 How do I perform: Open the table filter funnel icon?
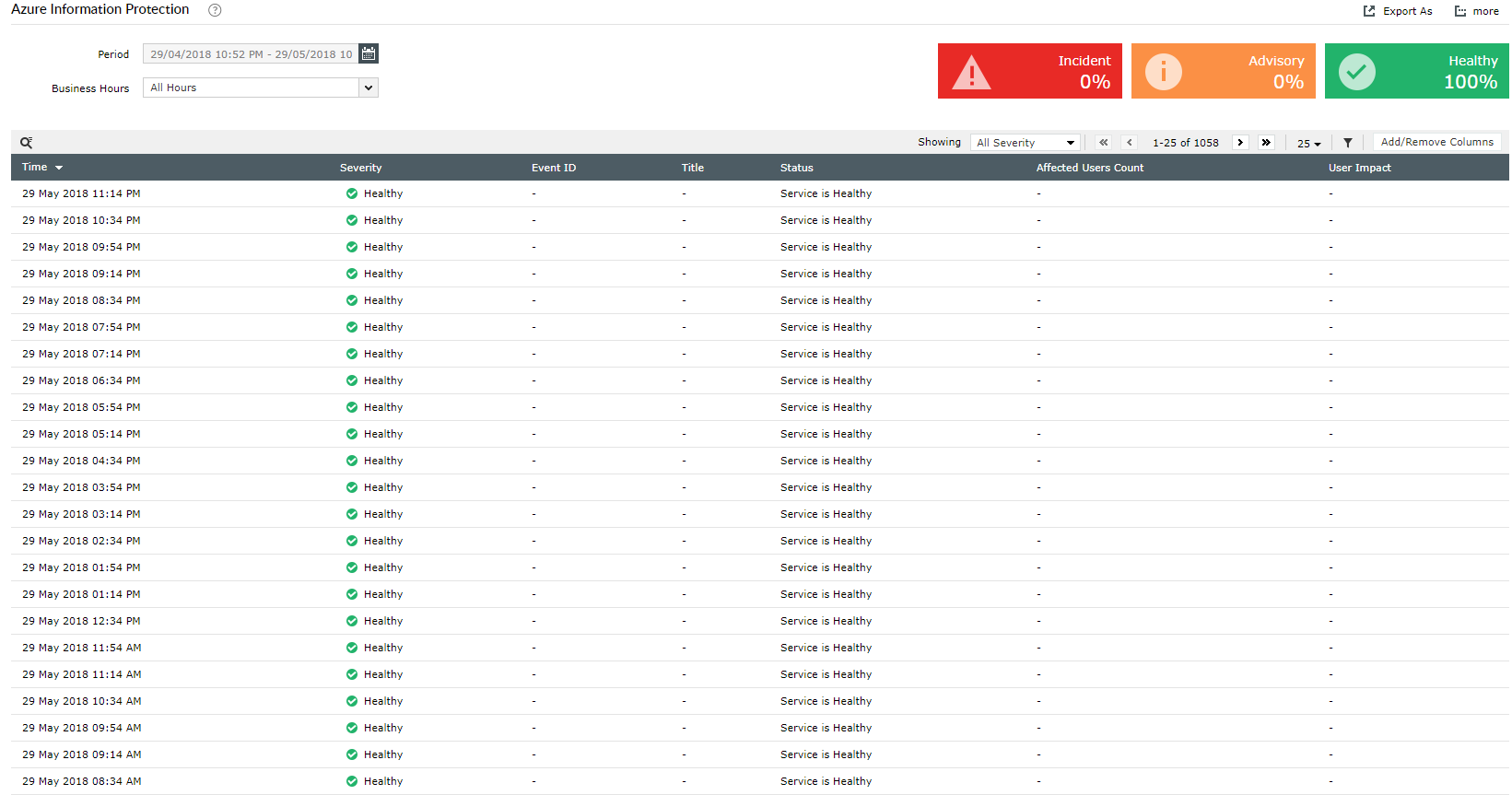(x=1348, y=143)
